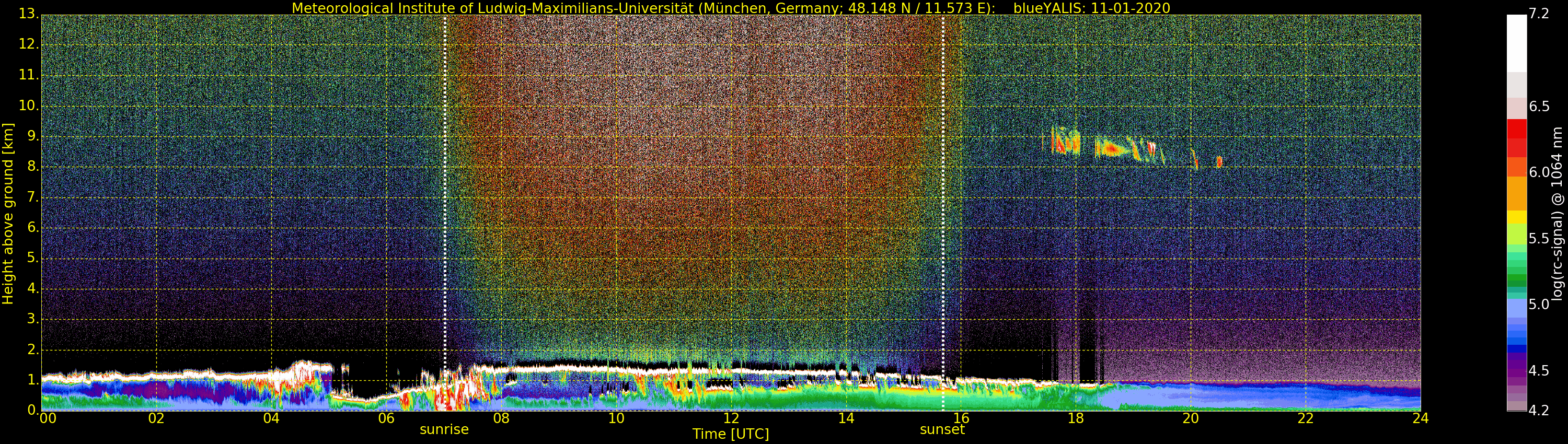Click the time tick label '20'
The image size is (1568, 444).
[x=1191, y=418]
